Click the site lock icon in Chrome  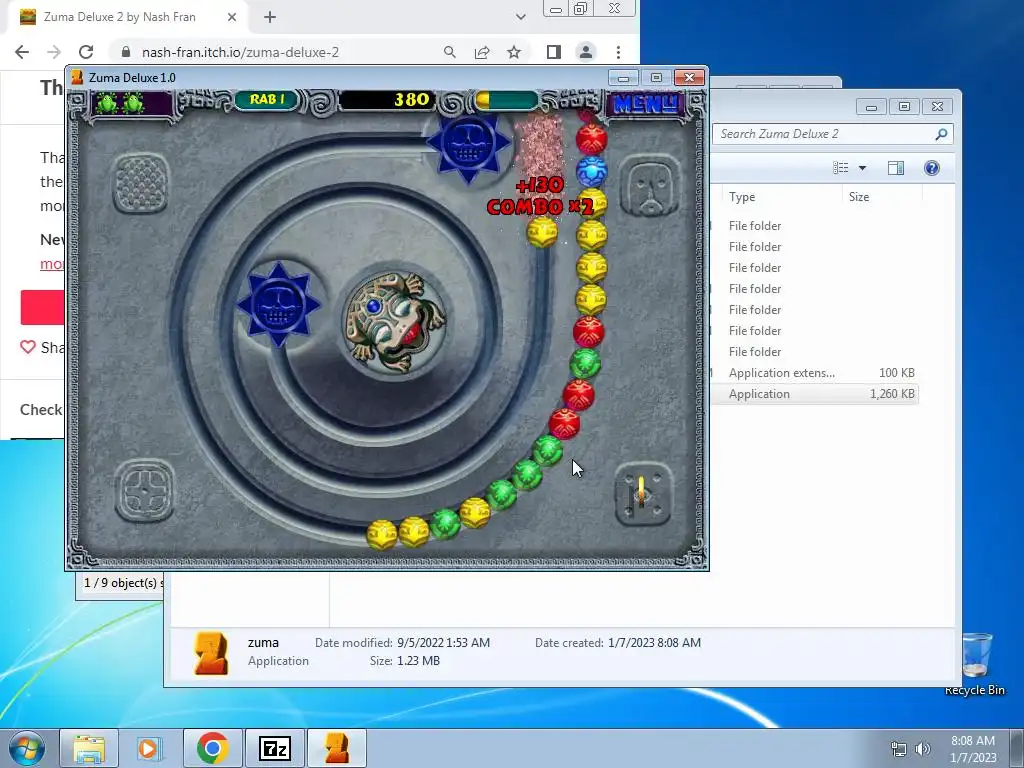[x=126, y=52]
